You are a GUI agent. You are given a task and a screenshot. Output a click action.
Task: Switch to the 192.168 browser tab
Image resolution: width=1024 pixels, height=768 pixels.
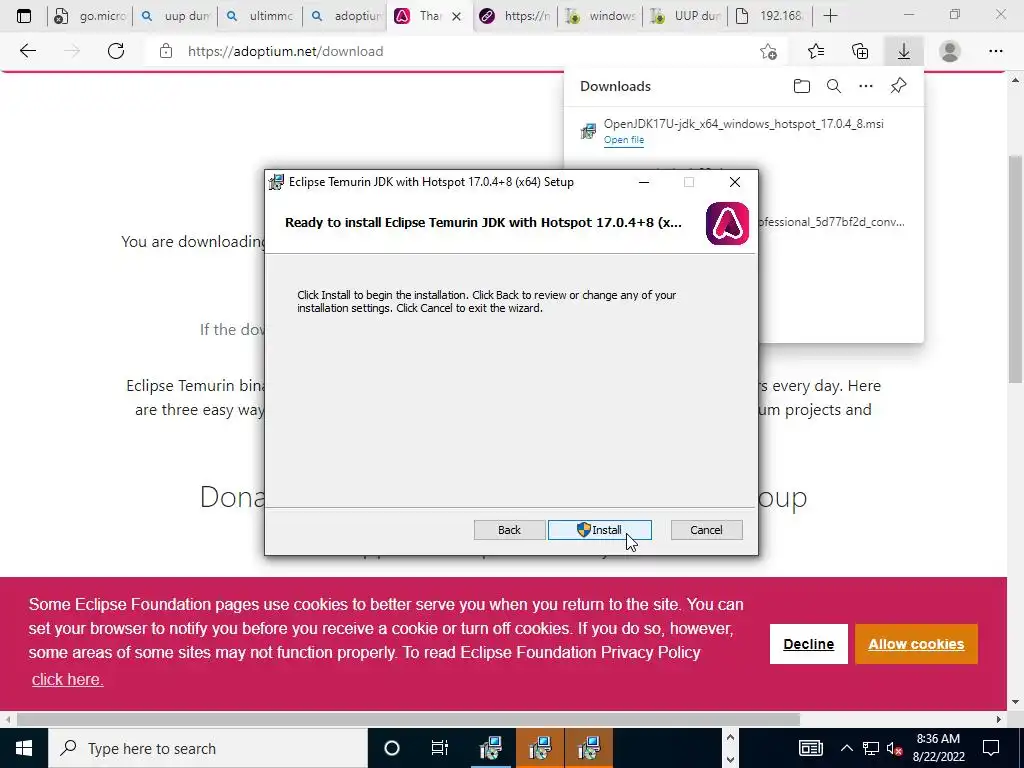click(x=769, y=16)
